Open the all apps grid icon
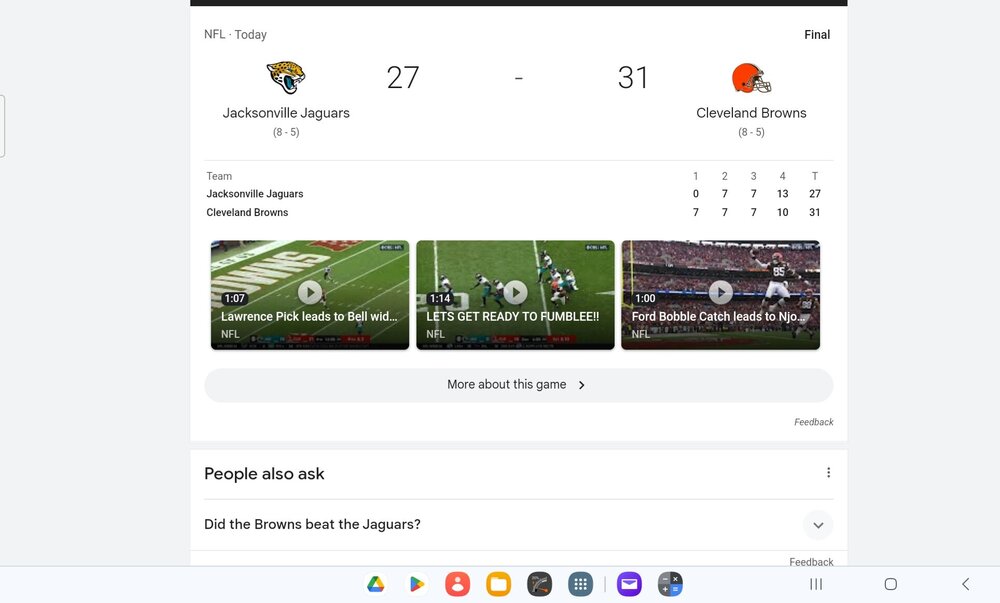This screenshot has height=603, width=1000. [580, 584]
